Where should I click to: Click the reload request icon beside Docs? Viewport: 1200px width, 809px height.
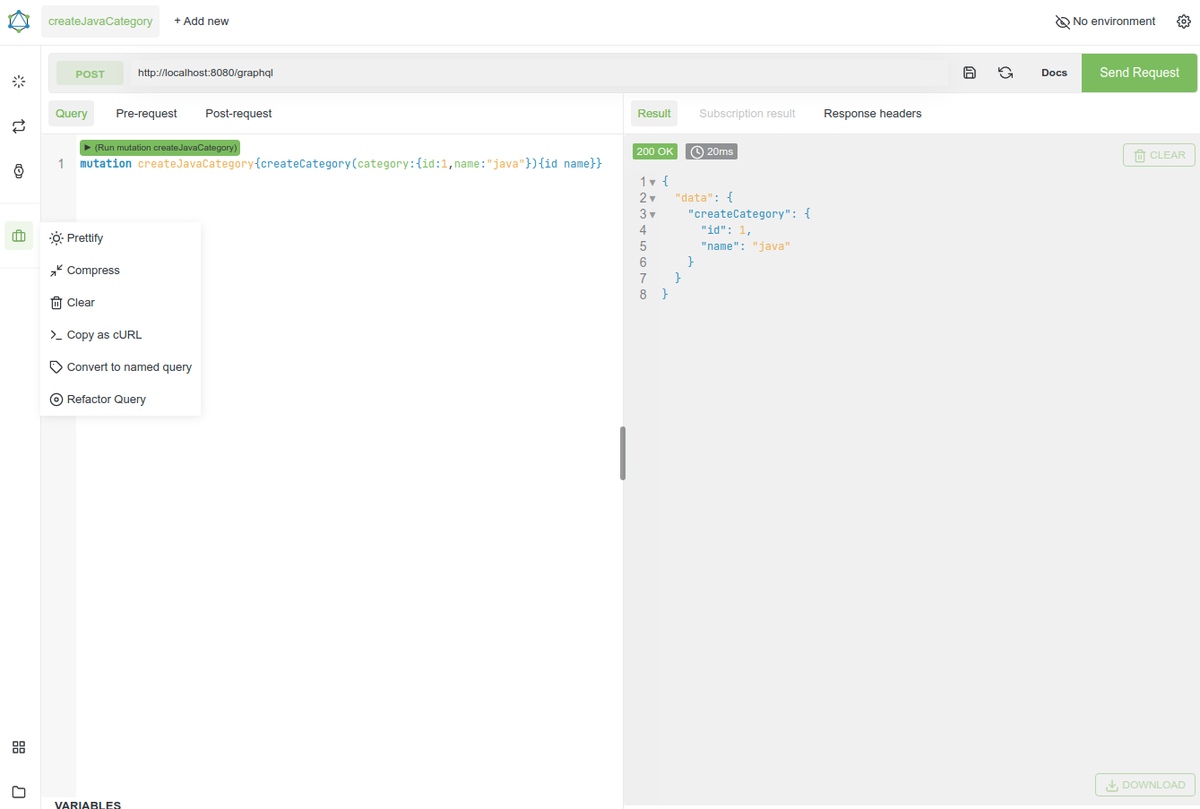1005,72
